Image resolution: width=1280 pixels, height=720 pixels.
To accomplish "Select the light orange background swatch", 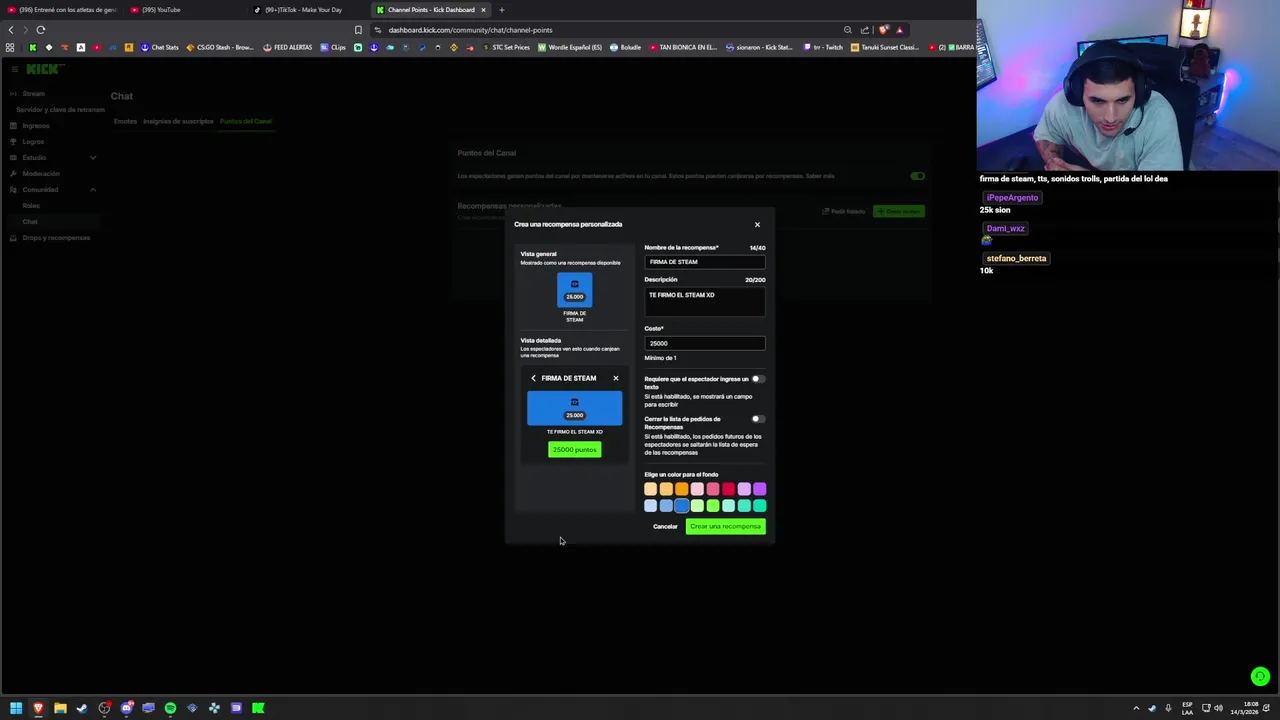I will click(x=651, y=489).
